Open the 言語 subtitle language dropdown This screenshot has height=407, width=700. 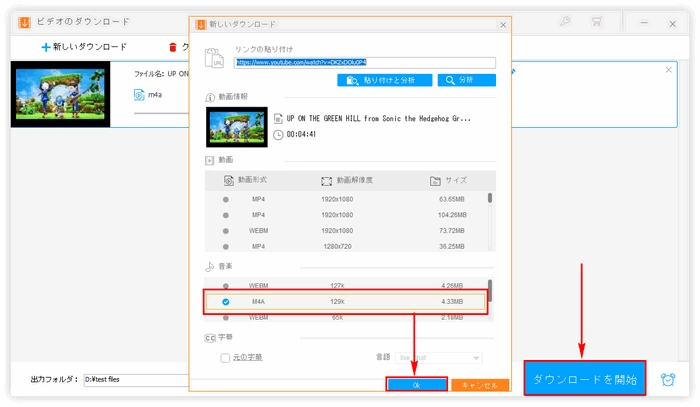coord(442,357)
